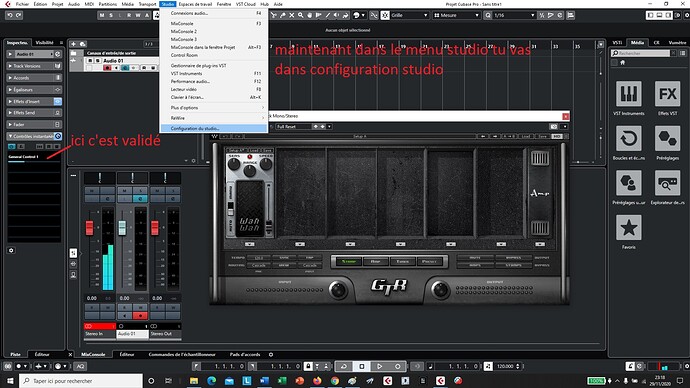This screenshot has height=388, width=690.
Task: Close the GTR plugin window
Action: pos(565,116)
